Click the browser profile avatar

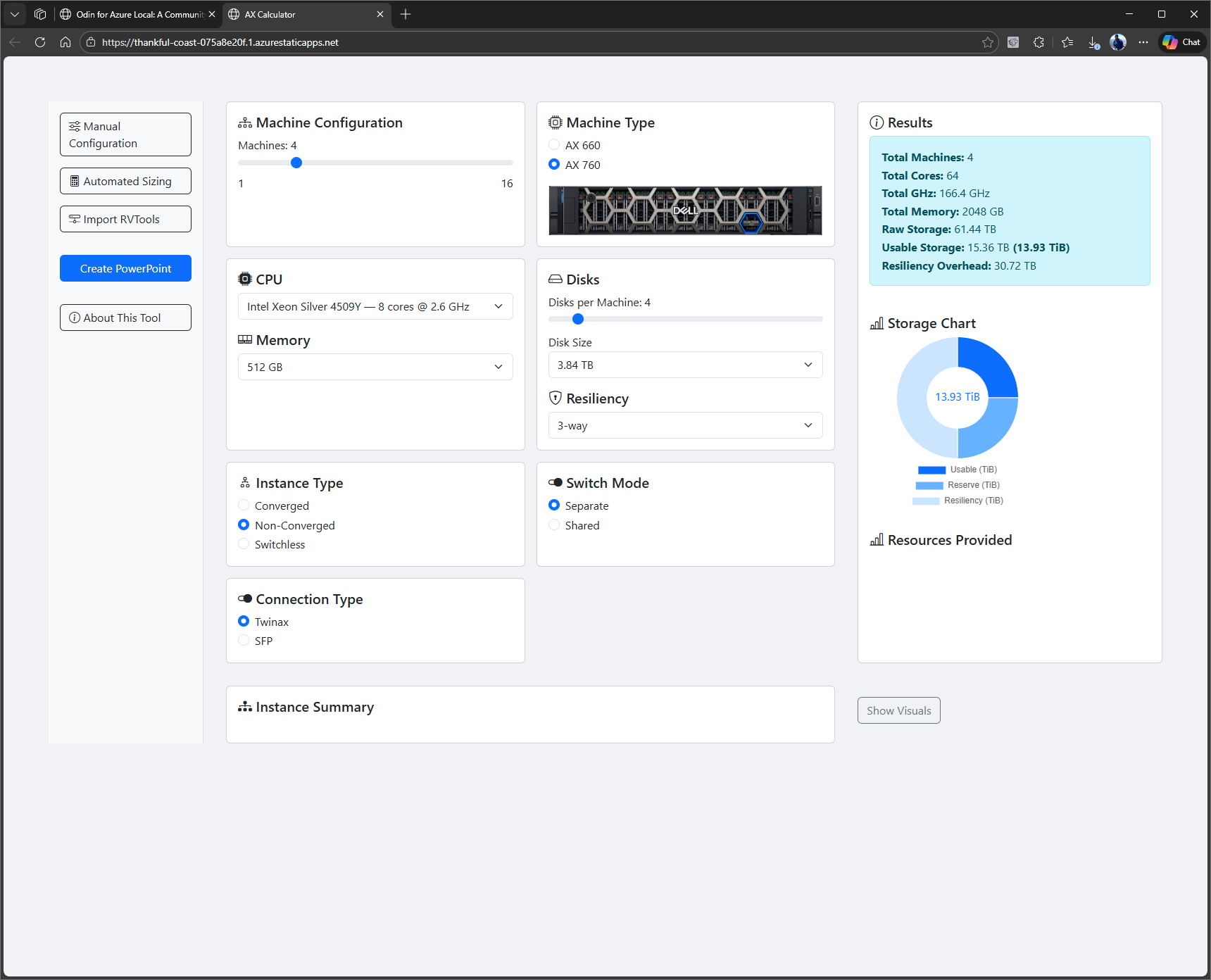tap(1117, 42)
